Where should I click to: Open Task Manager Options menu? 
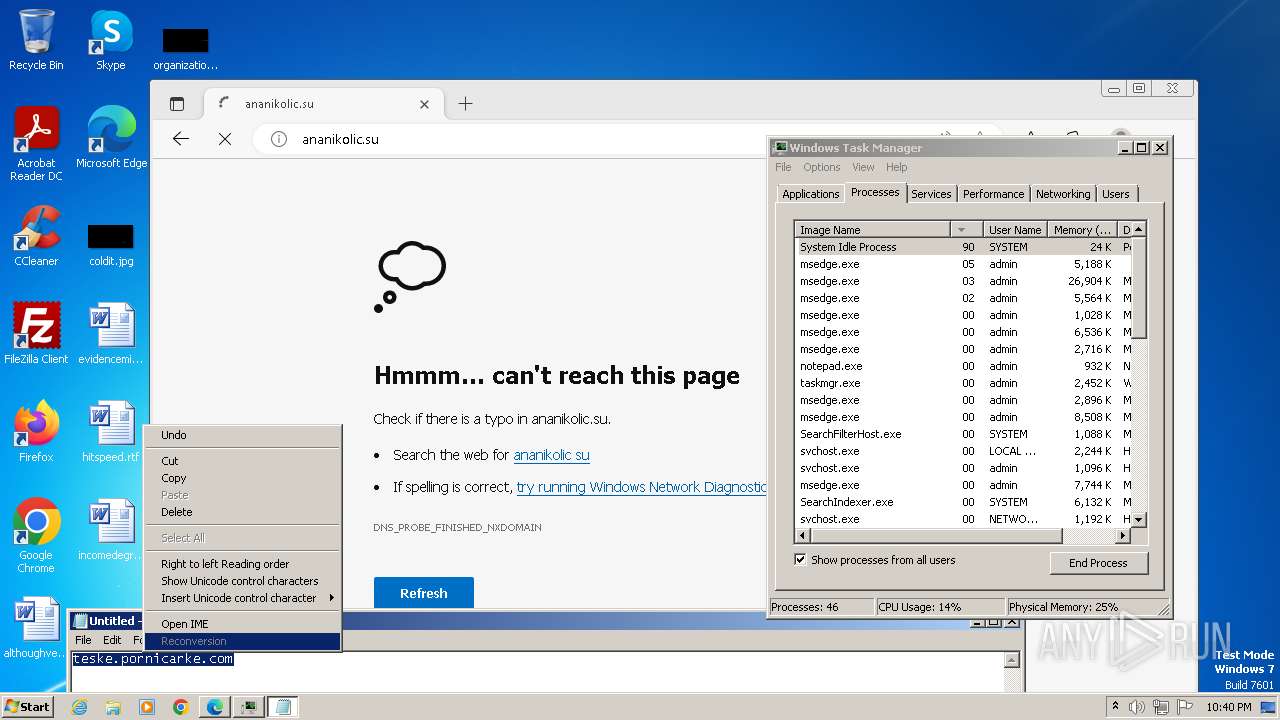pyautogui.click(x=822, y=167)
